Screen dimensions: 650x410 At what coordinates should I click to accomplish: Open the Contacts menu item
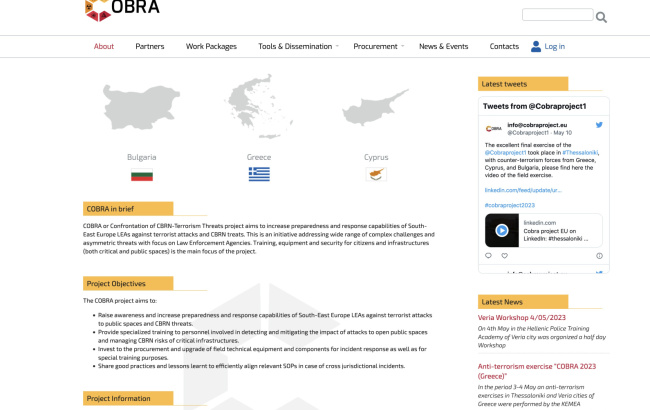tap(504, 46)
